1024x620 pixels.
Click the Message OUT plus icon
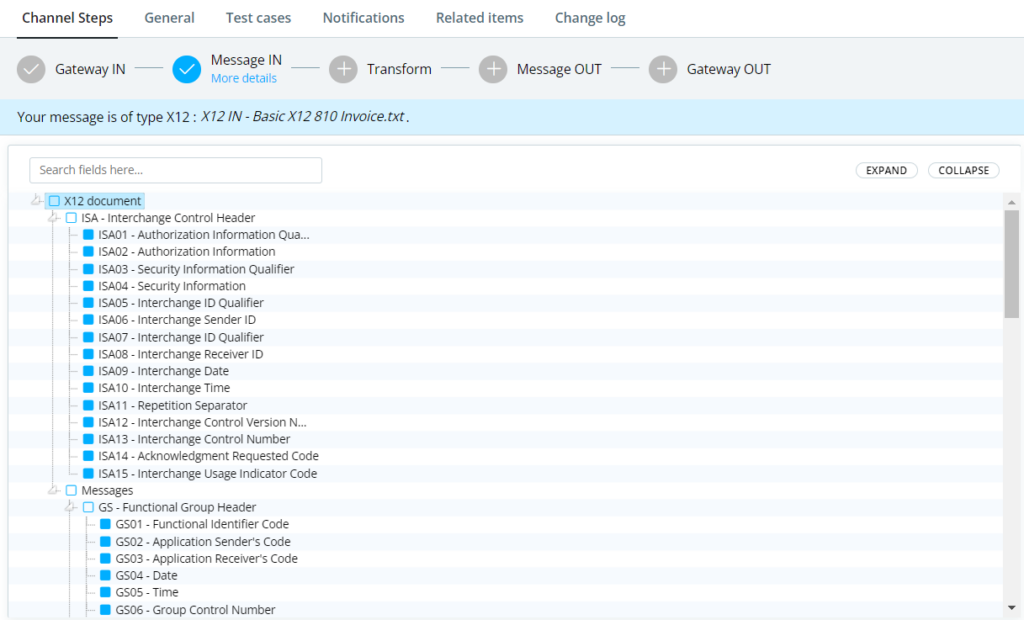[493, 69]
